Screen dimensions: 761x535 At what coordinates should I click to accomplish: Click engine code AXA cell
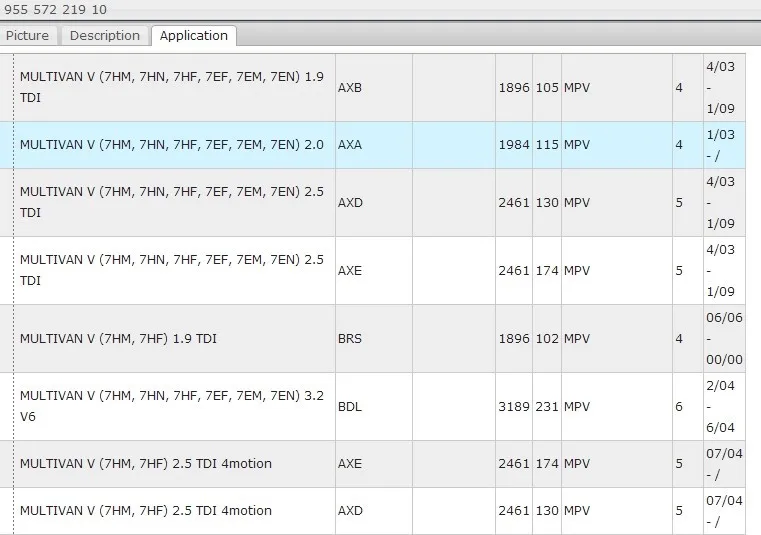pyautogui.click(x=374, y=145)
